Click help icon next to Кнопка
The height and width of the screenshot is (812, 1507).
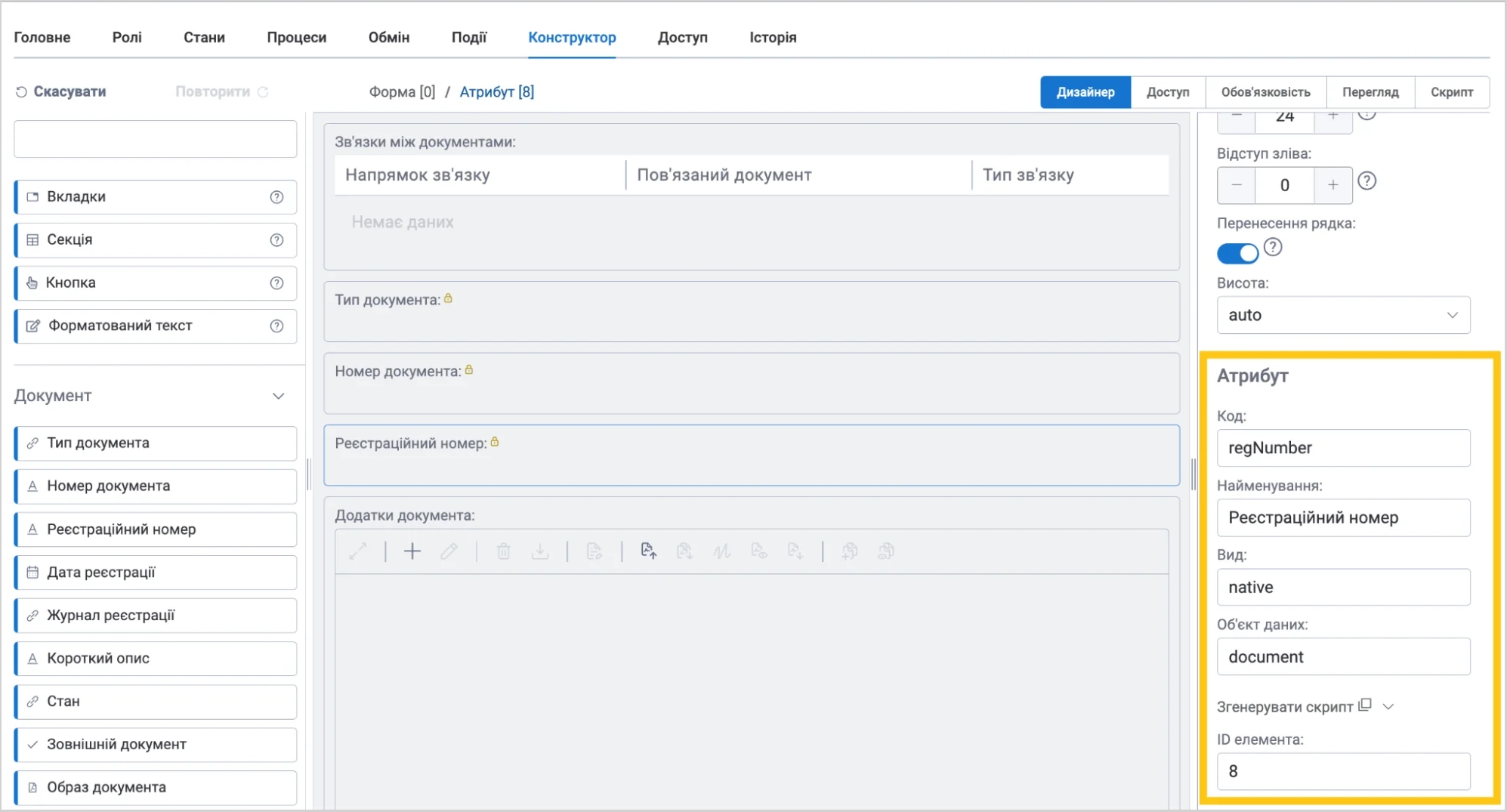(x=277, y=283)
